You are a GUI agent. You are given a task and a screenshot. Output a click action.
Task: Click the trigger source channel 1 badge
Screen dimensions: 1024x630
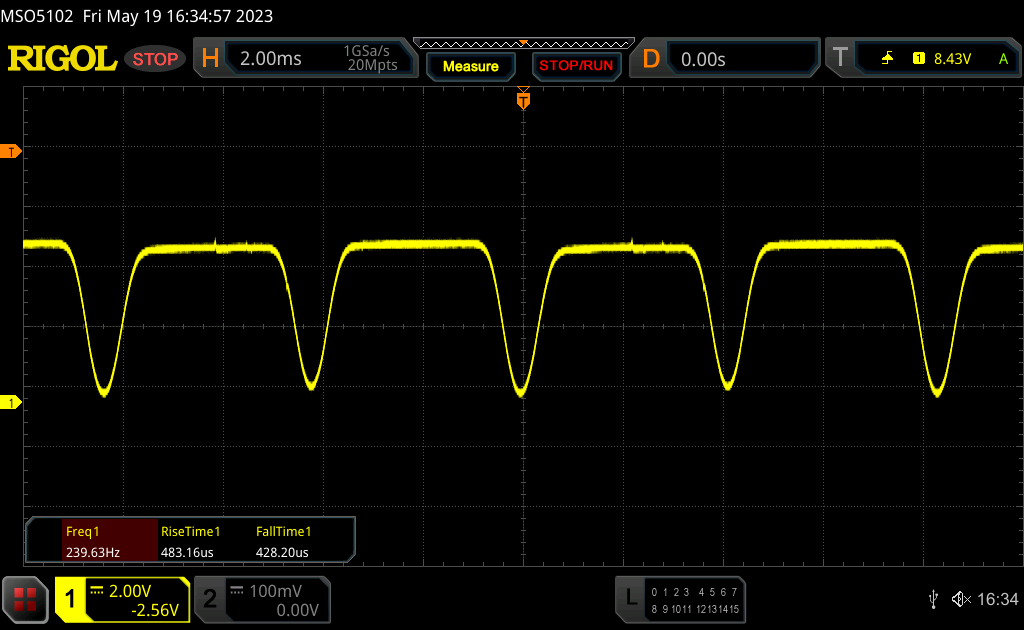pos(919,59)
